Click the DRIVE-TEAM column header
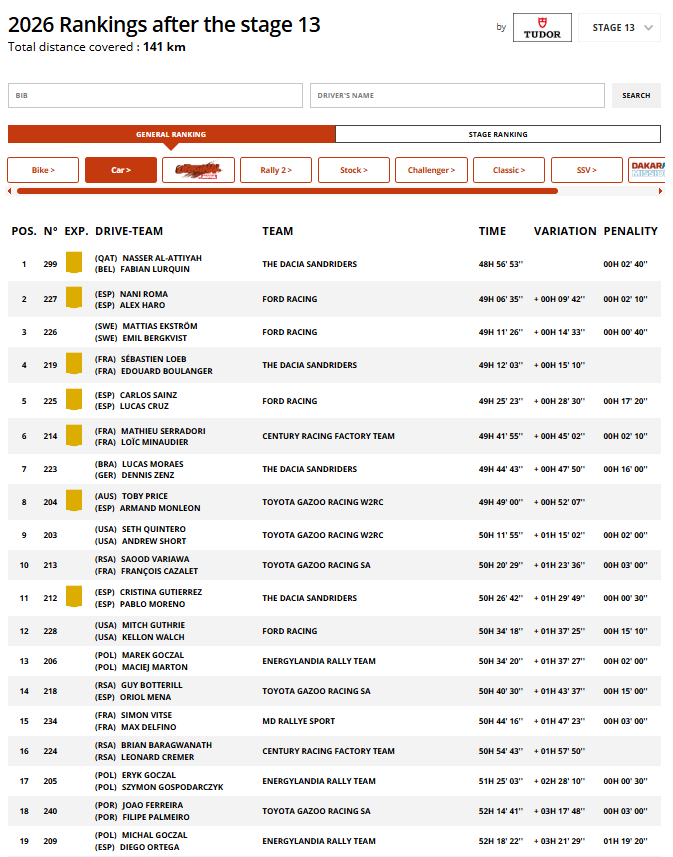673x857 pixels. point(129,231)
